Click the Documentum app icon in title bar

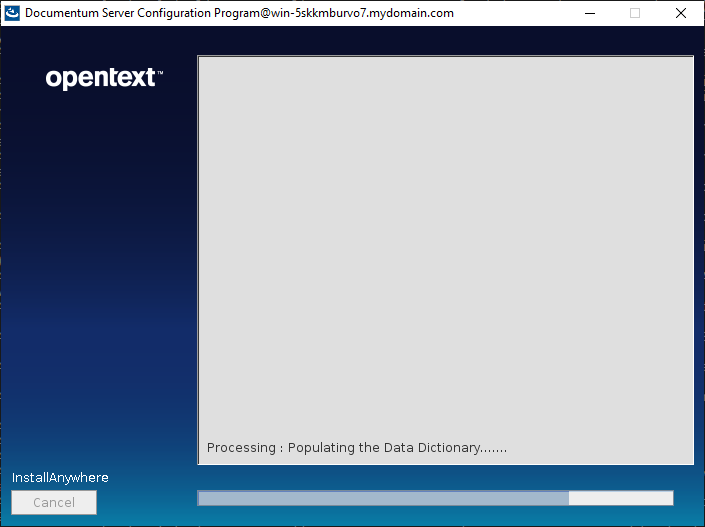click(12, 13)
